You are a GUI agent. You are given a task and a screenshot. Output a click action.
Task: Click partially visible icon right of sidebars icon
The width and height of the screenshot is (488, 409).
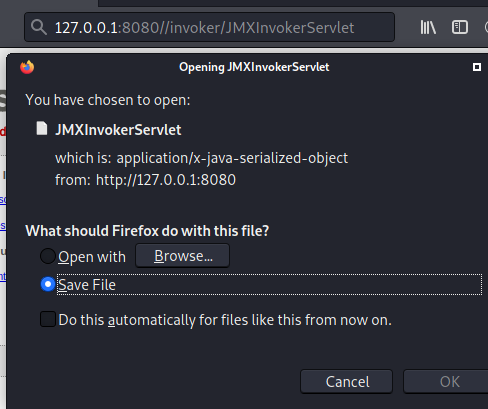(x=486, y=27)
